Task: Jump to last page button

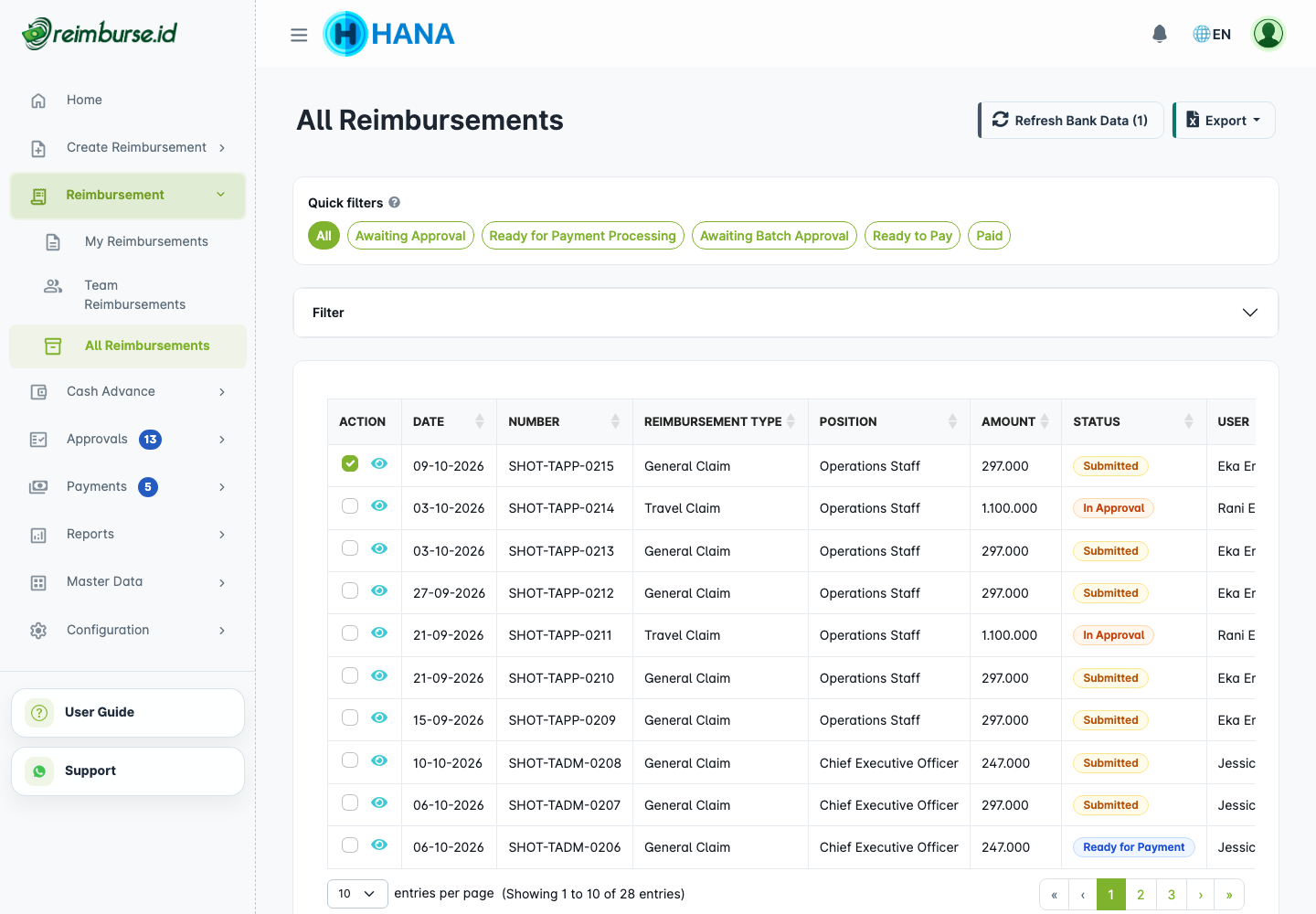Action: tap(1229, 895)
